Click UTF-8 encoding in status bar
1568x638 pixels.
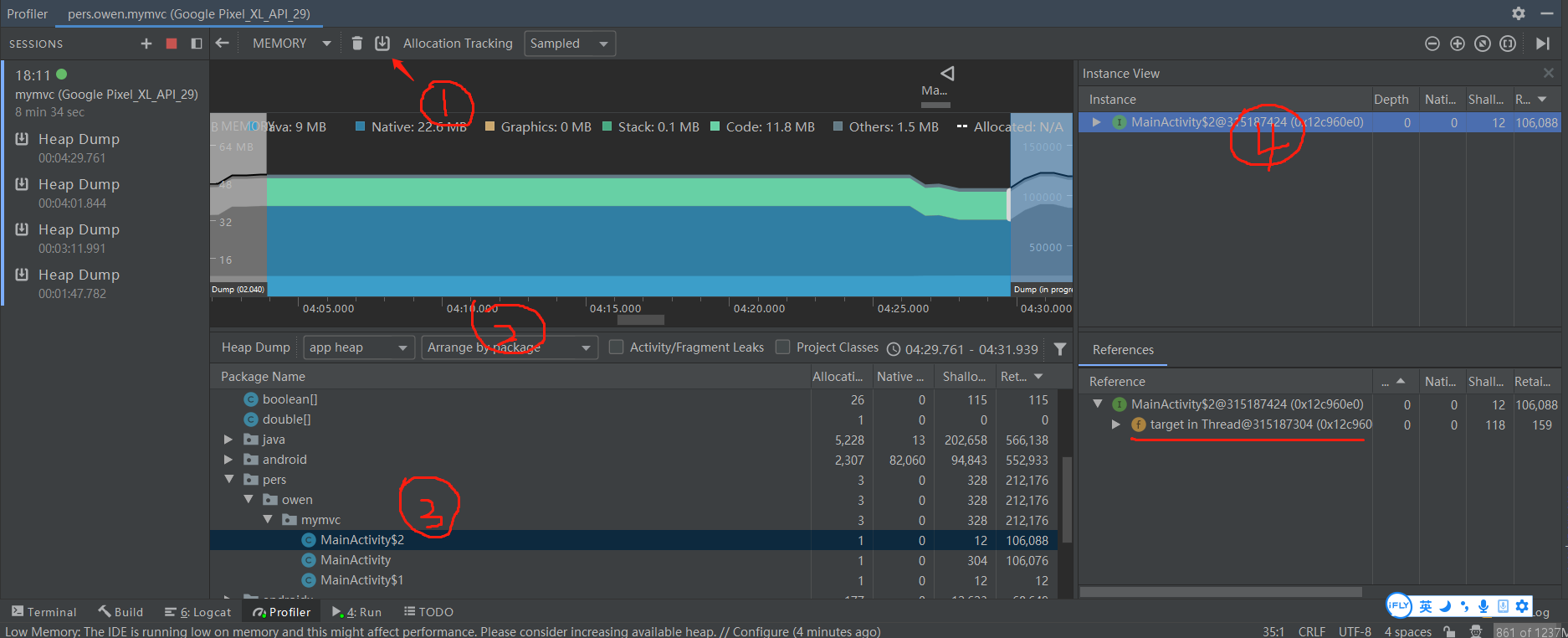1355,631
